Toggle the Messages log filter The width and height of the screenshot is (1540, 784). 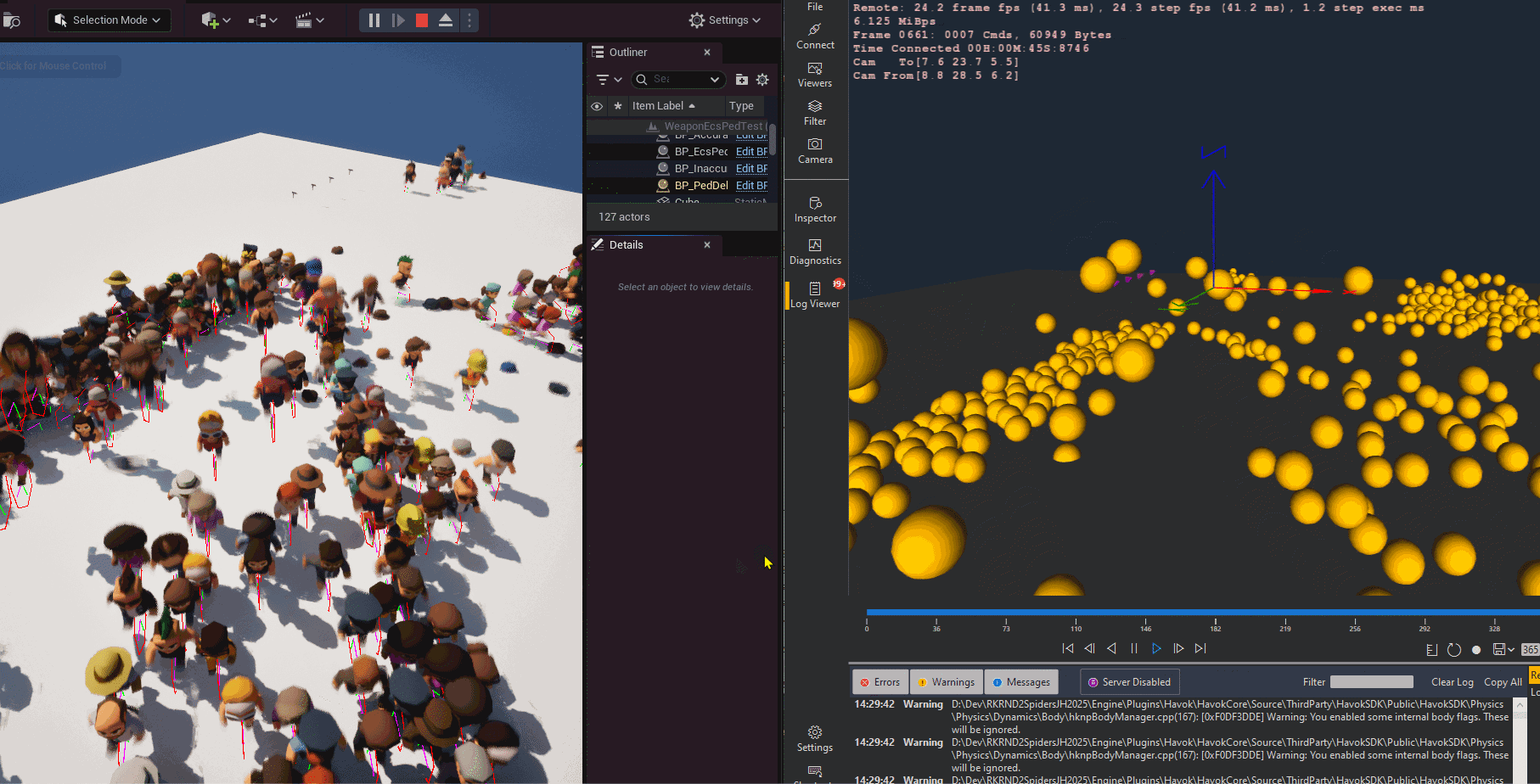click(x=1021, y=682)
